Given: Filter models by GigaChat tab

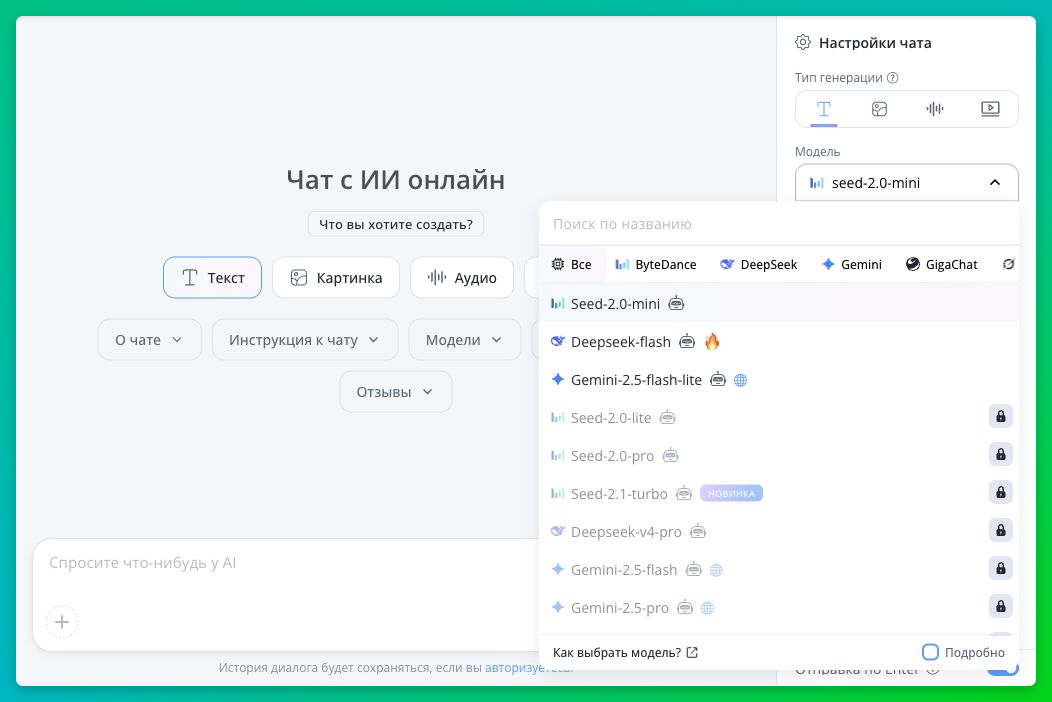Looking at the screenshot, I should tap(942, 264).
